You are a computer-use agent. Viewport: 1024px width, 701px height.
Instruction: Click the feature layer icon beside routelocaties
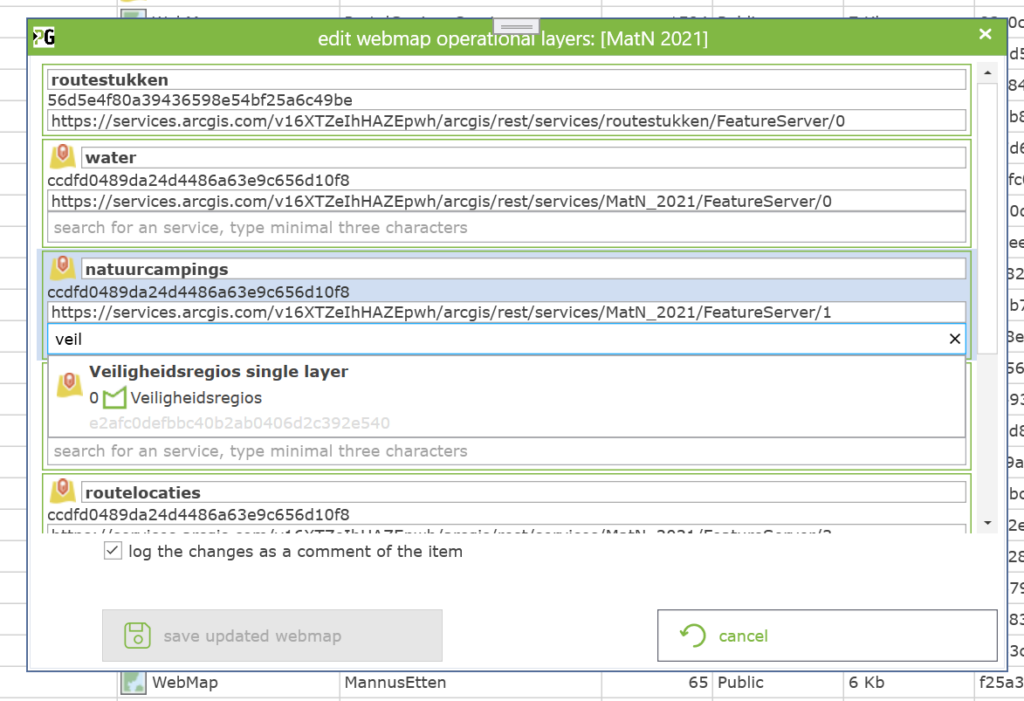pos(63,491)
